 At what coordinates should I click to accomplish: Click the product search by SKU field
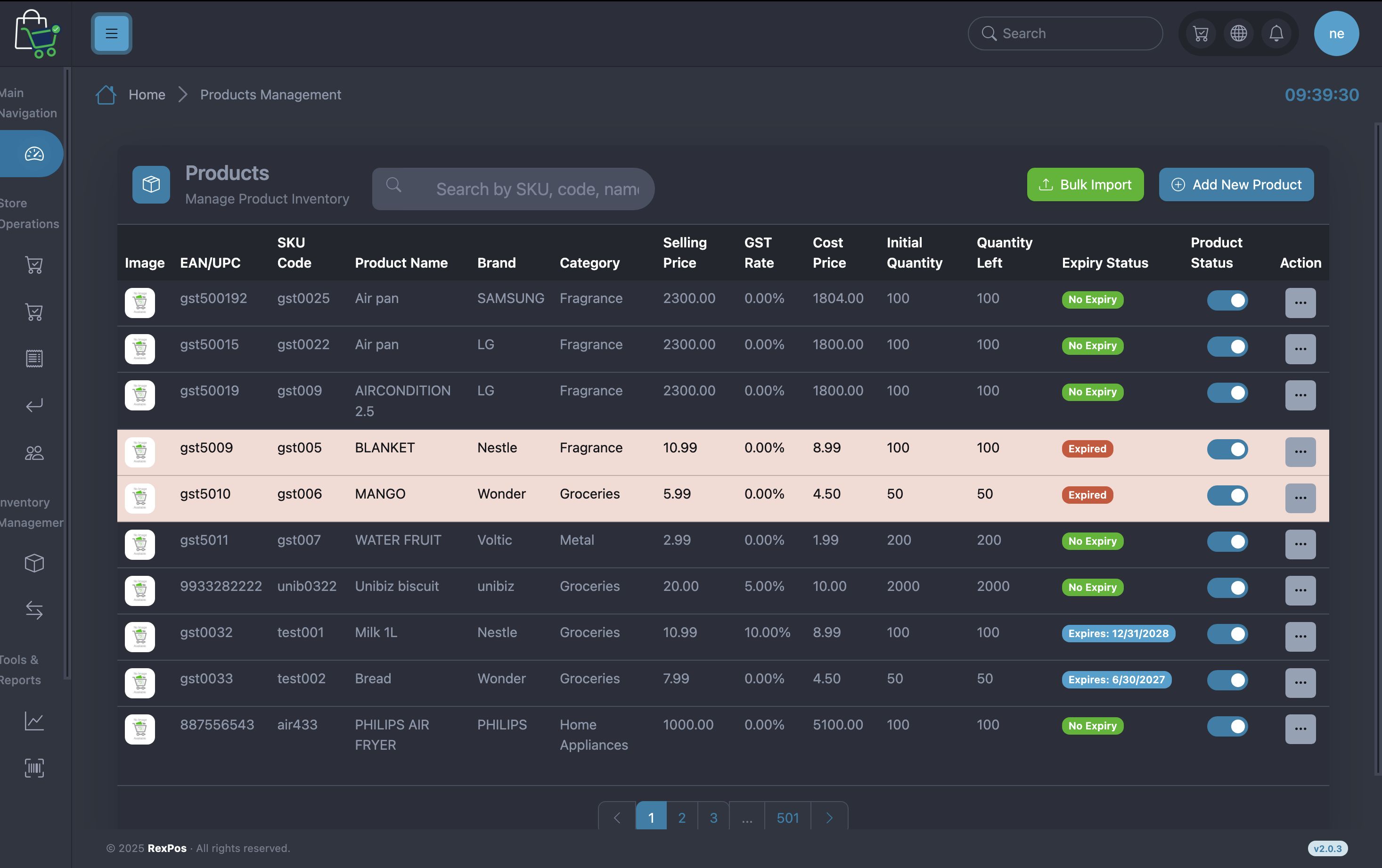[x=537, y=189]
